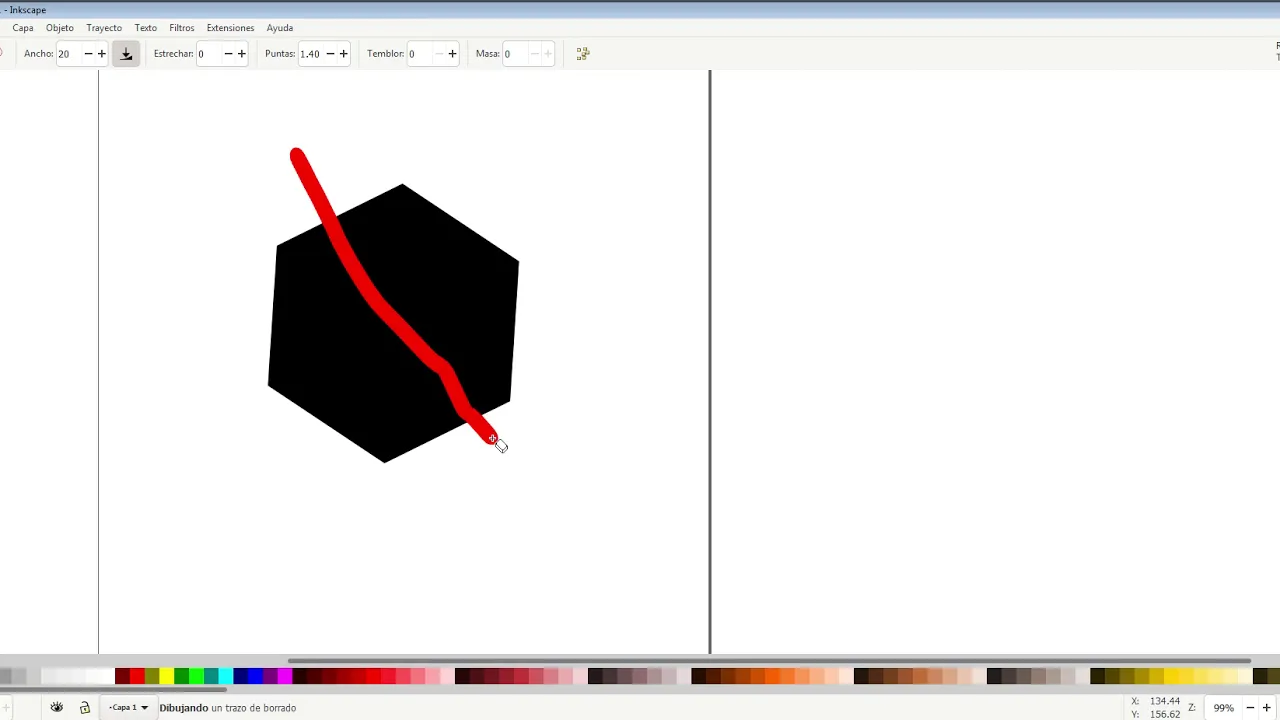Open the Ayuda menu
Viewport: 1280px width, 720px height.
280,28
